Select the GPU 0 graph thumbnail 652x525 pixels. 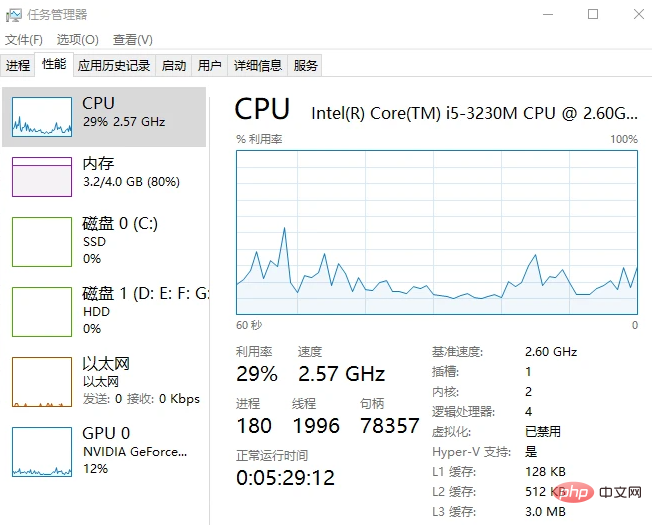42,451
